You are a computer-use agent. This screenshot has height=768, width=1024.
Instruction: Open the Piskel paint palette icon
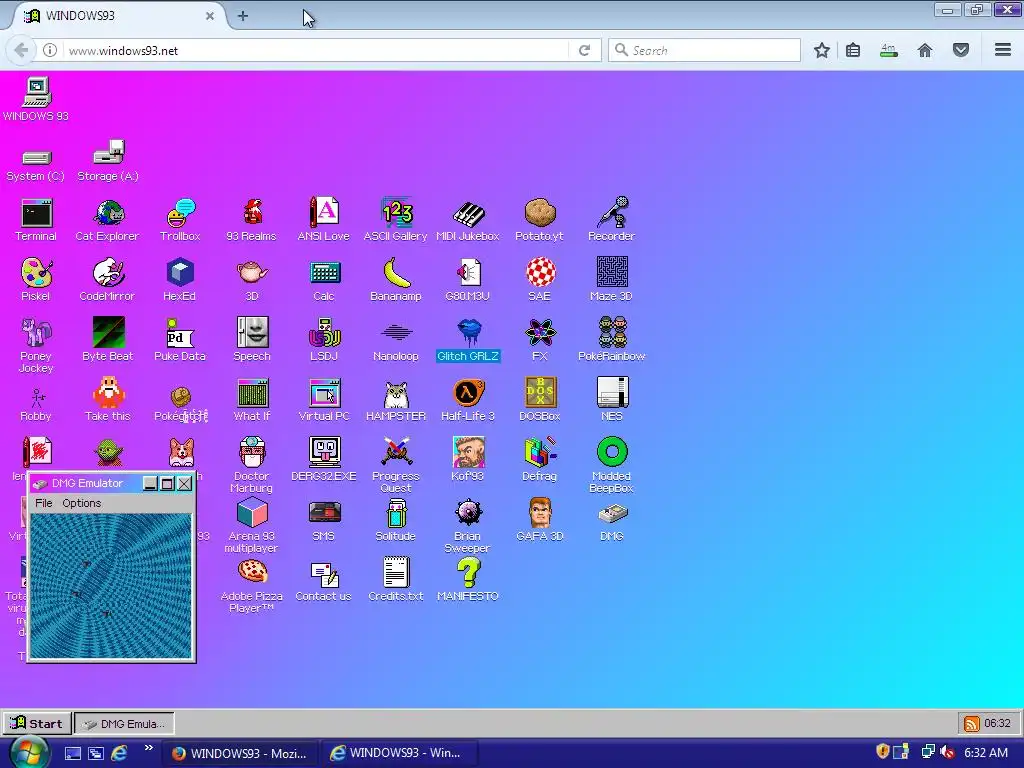tap(36, 280)
